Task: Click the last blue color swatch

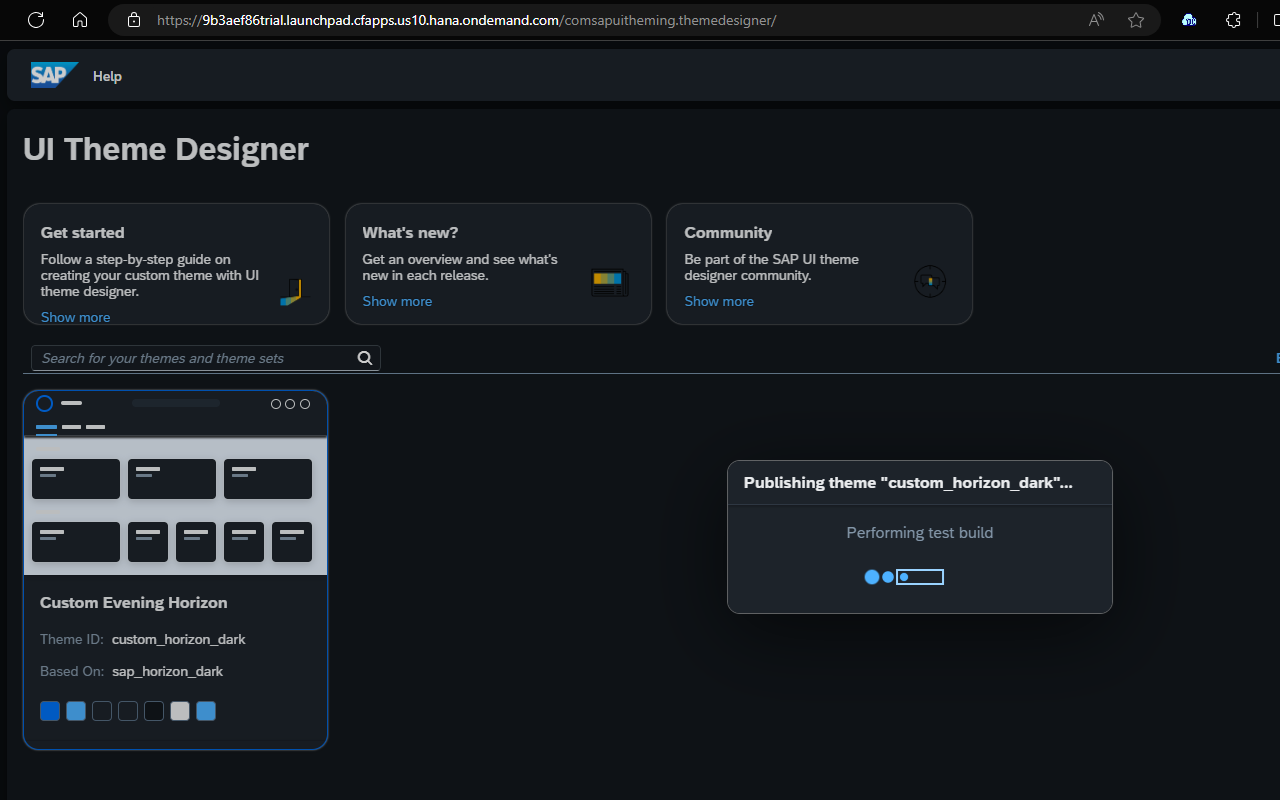Action: pyautogui.click(x=206, y=711)
